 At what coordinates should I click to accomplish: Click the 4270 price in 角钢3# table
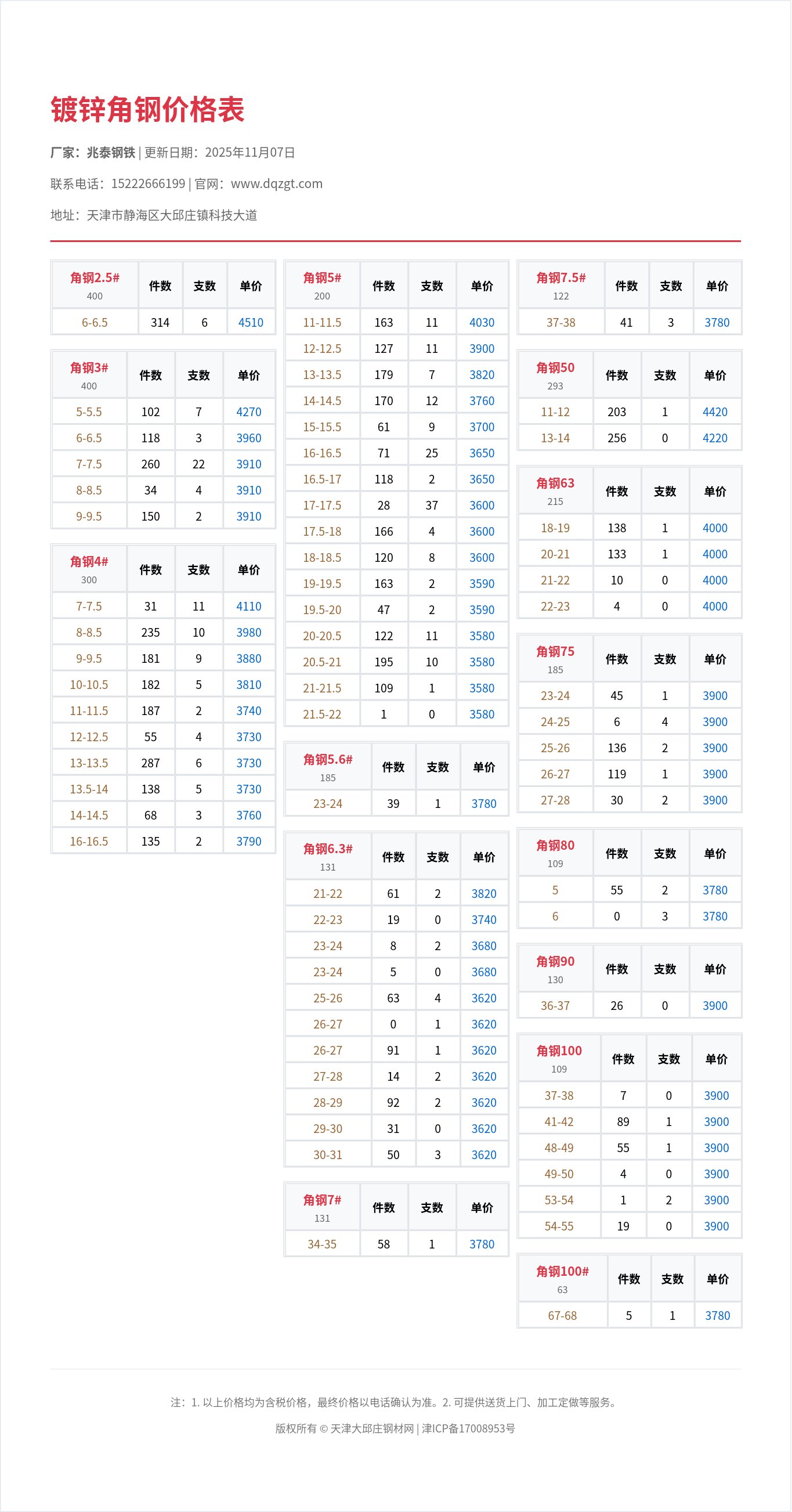(x=249, y=412)
